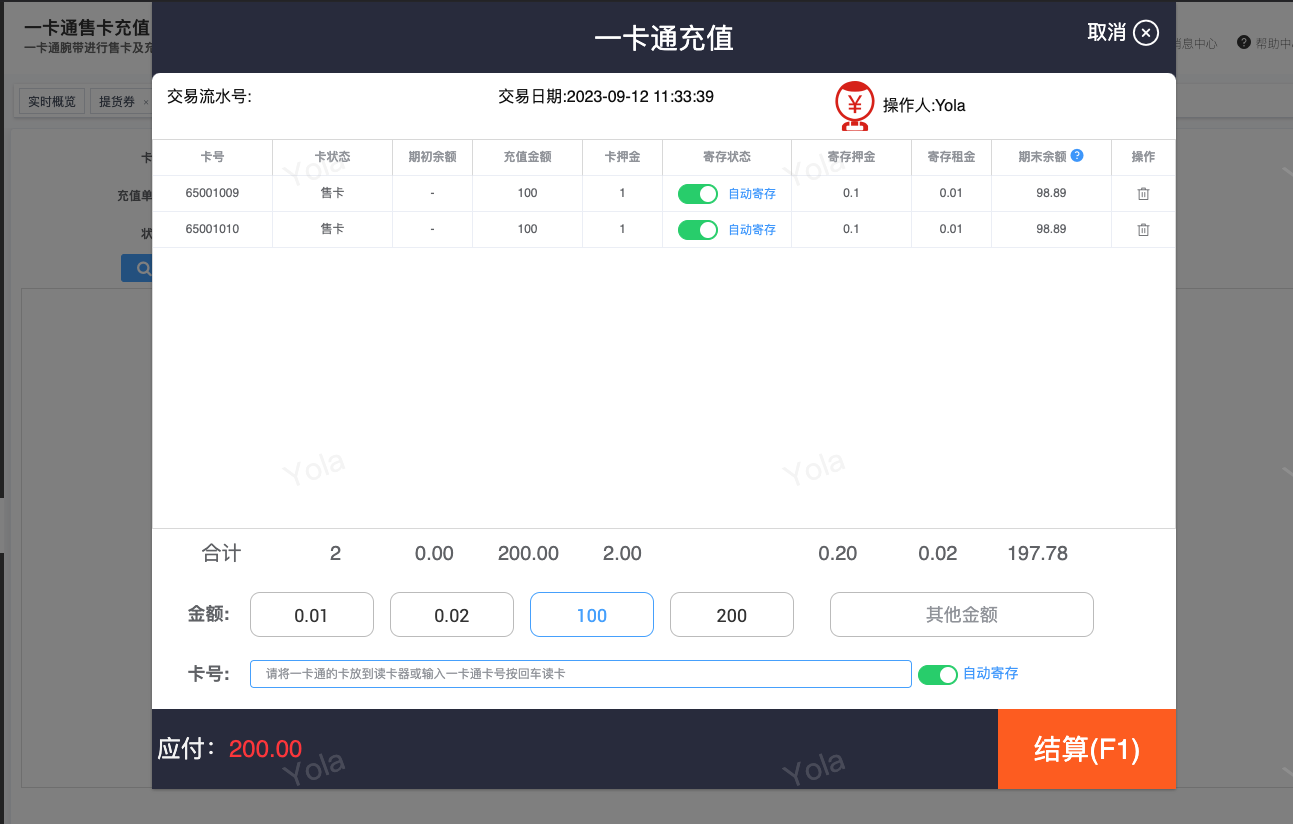
Task: Click the 帮助中心 question mark icon in background page
Action: (1244, 43)
